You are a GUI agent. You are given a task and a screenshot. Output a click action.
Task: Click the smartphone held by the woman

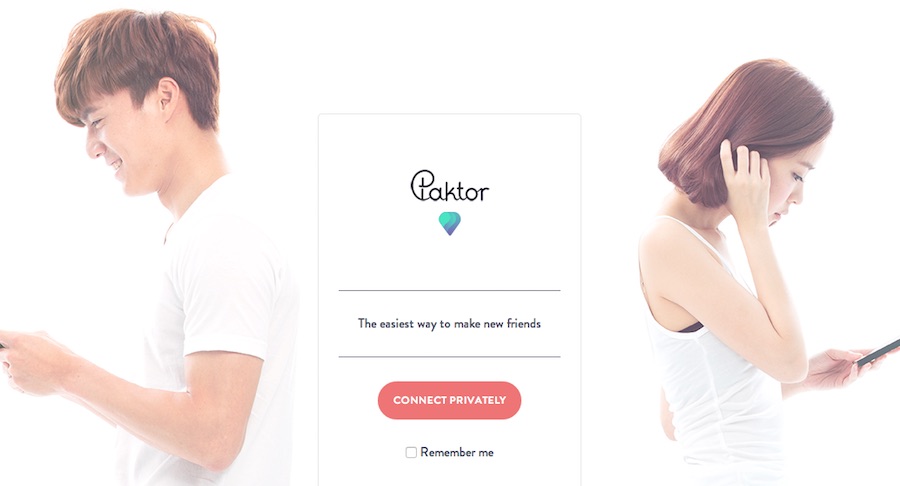click(x=878, y=351)
